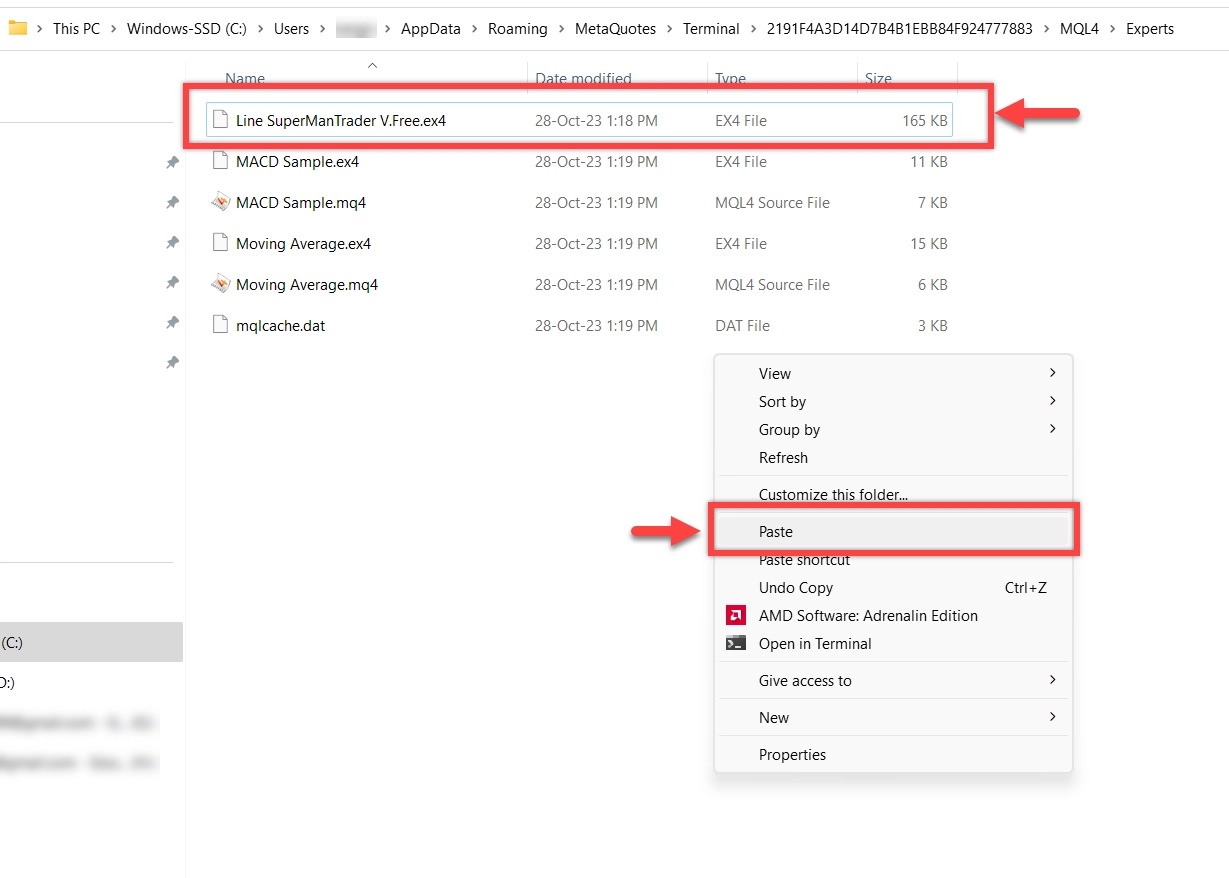This screenshot has width=1229, height=878.
Task: Navigate to MQL4 in the breadcrumb path
Action: pos(1079,28)
